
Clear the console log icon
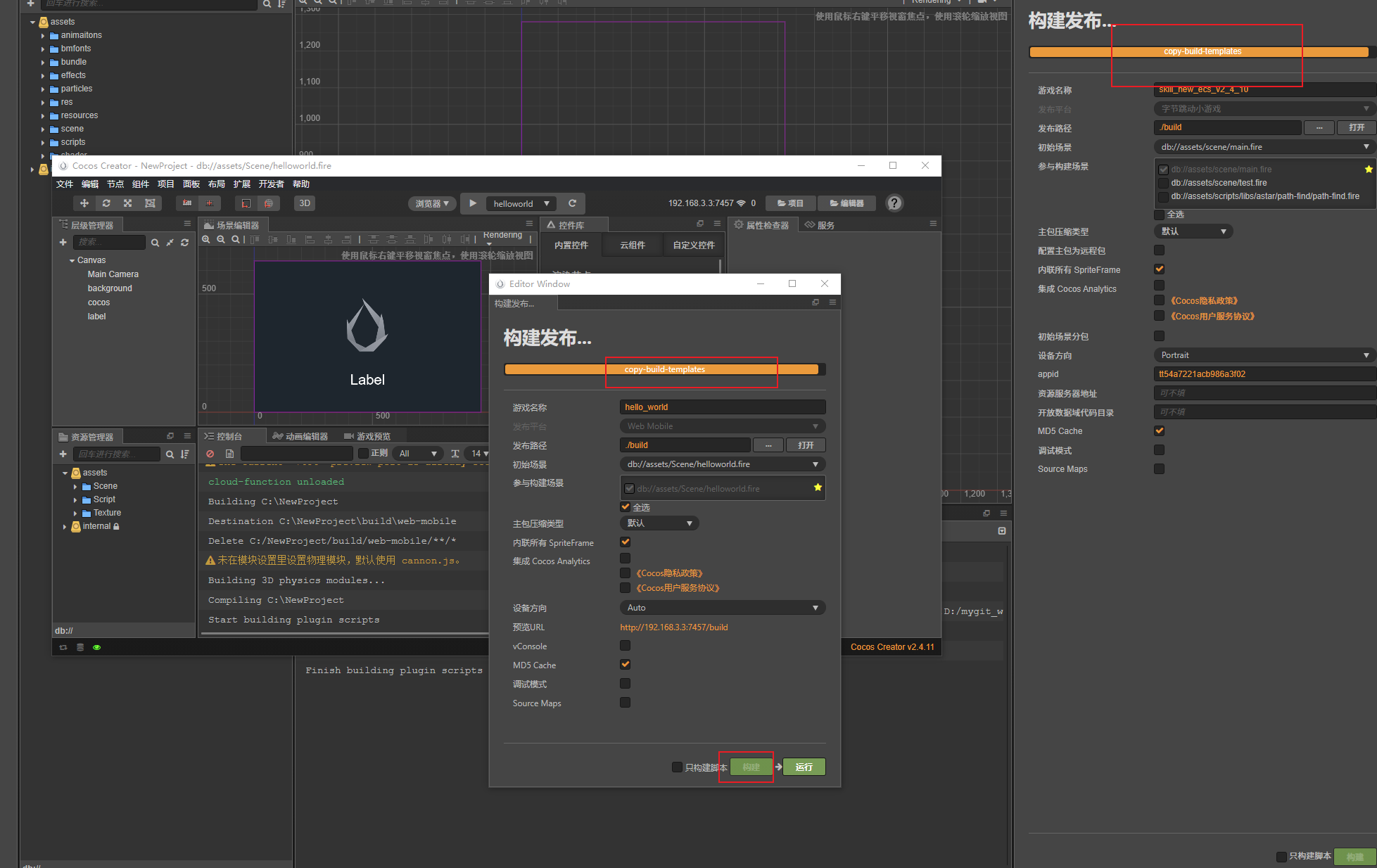pyautogui.click(x=210, y=454)
